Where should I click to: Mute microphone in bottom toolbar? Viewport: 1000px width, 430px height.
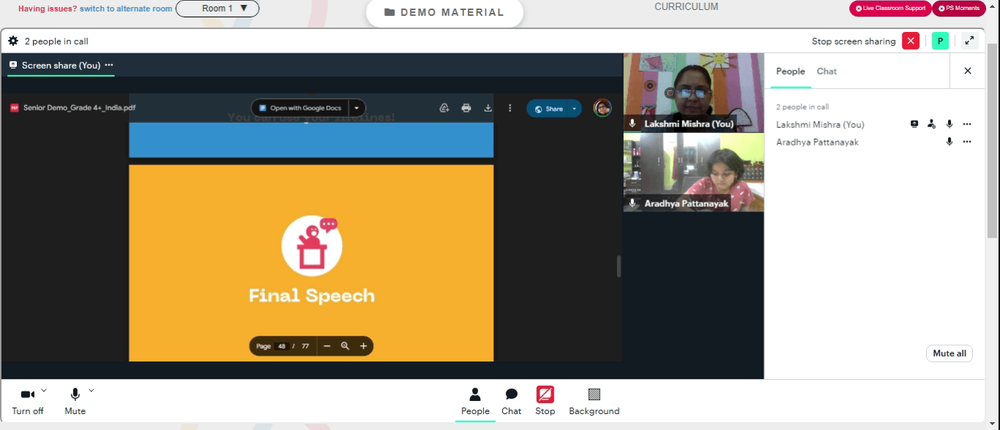(75, 401)
